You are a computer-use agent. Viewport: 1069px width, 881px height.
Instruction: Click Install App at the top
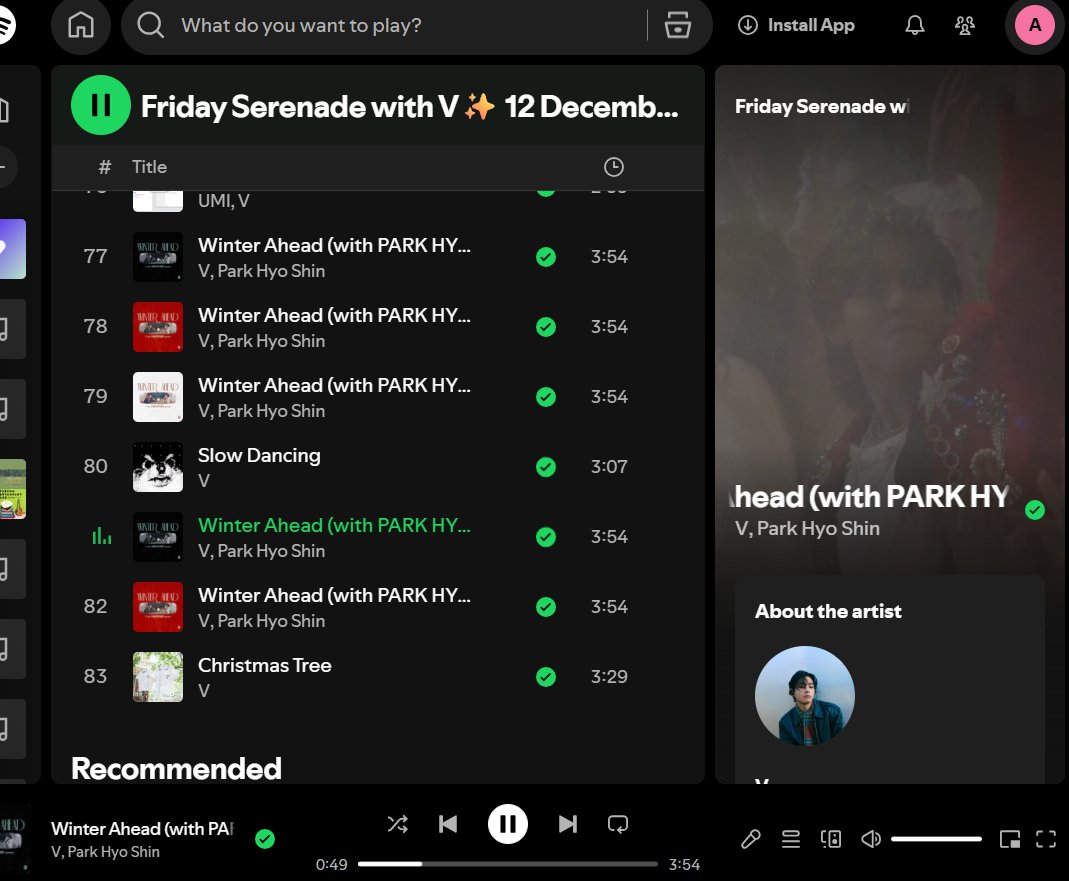(796, 25)
